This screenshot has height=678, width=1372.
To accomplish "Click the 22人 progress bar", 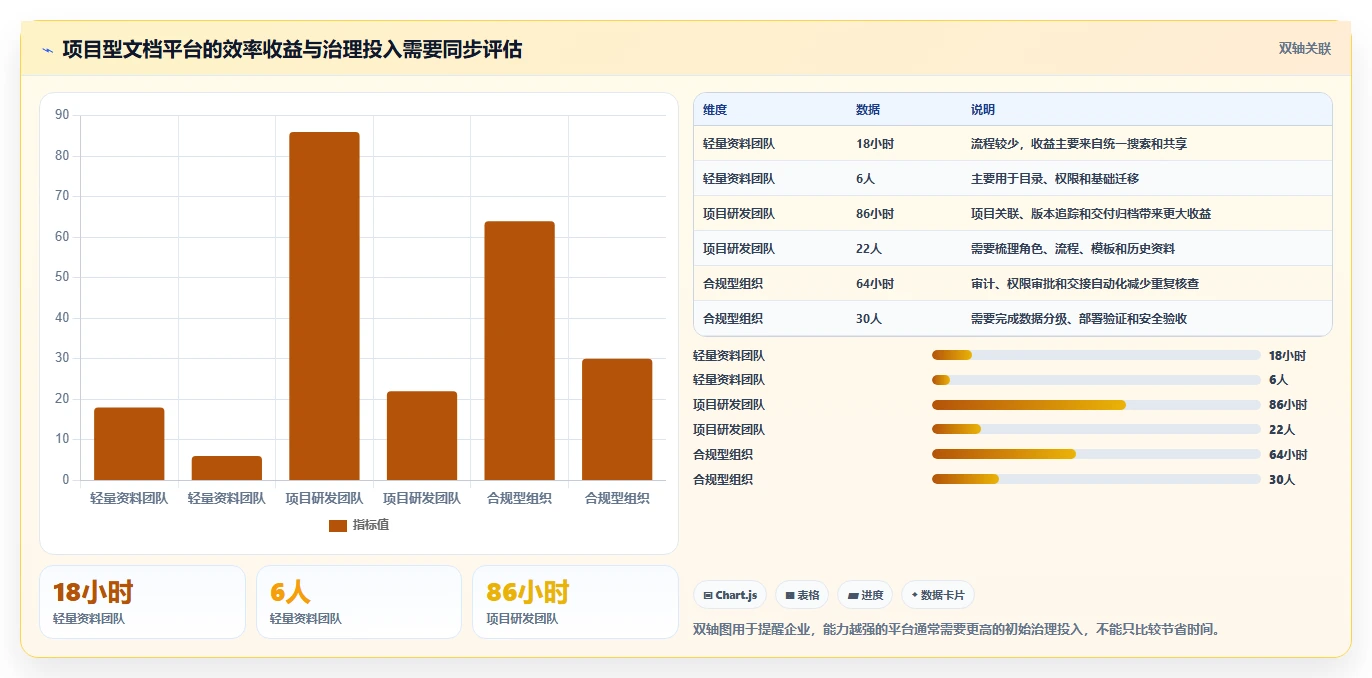I will [x=1096, y=430].
